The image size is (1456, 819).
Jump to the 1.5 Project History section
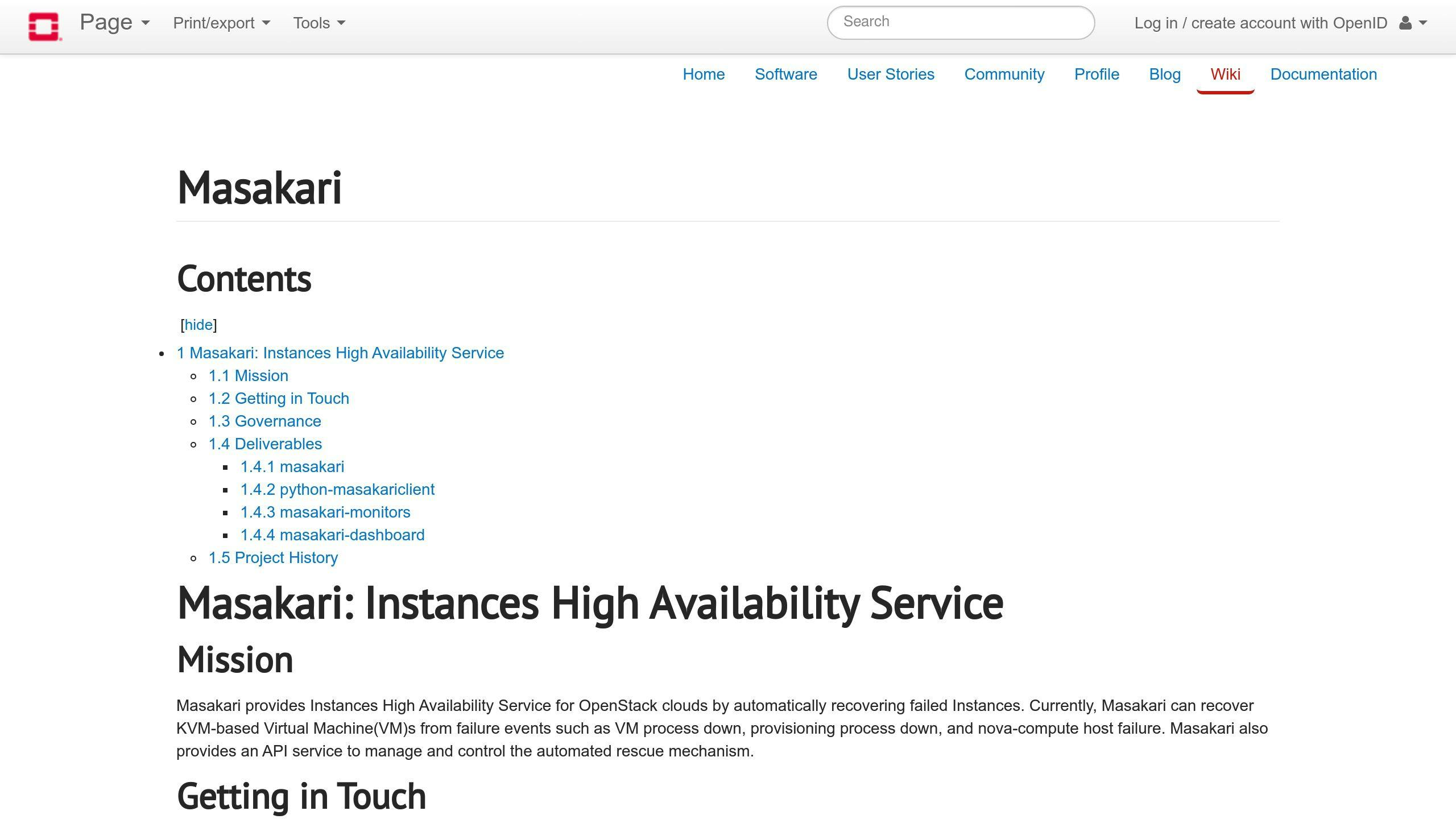point(273,558)
